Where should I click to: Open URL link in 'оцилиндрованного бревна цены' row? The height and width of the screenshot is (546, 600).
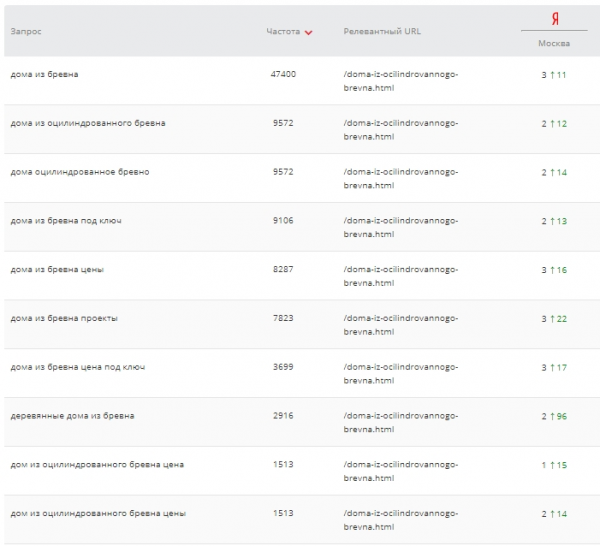[x=401, y=520]
